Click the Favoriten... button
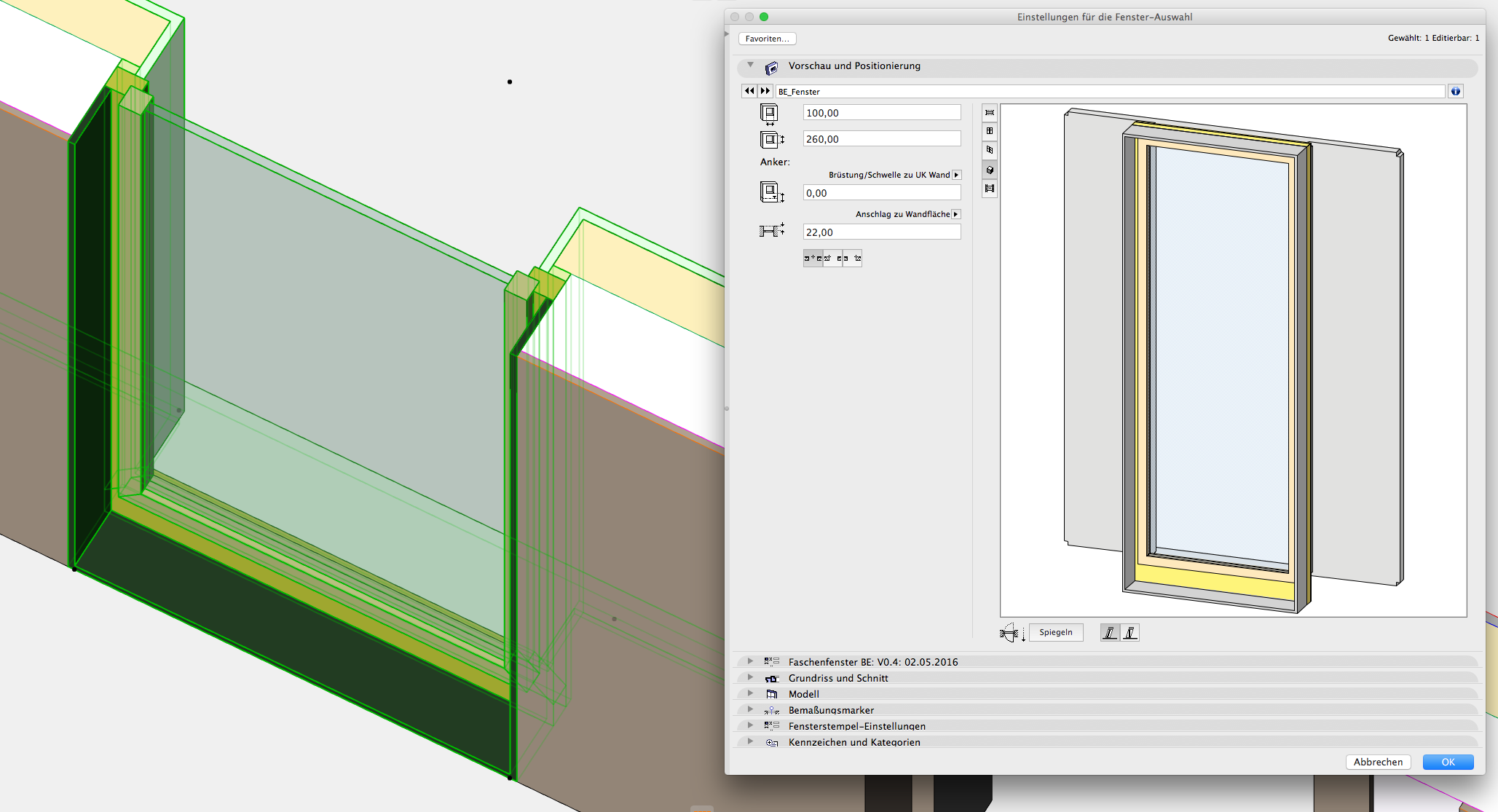This screenshot has height=812, width=1498. click(x=767, y=39)
